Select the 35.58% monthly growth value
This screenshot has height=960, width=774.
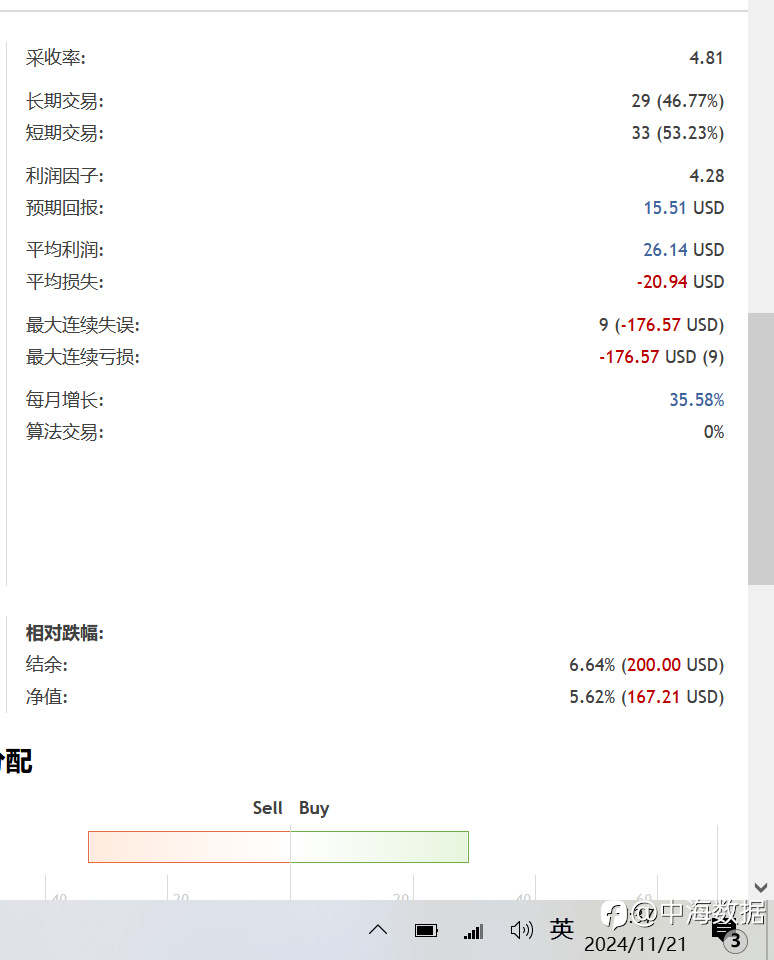(697, 400)
